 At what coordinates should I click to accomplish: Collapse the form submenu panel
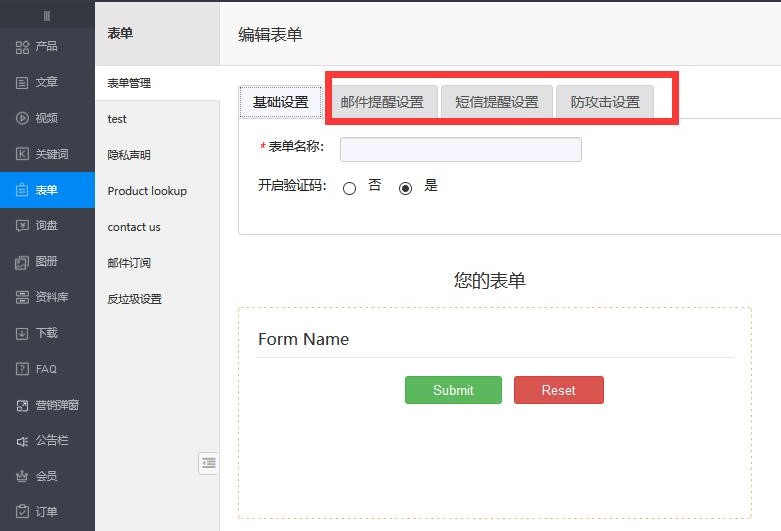(208, 463)
